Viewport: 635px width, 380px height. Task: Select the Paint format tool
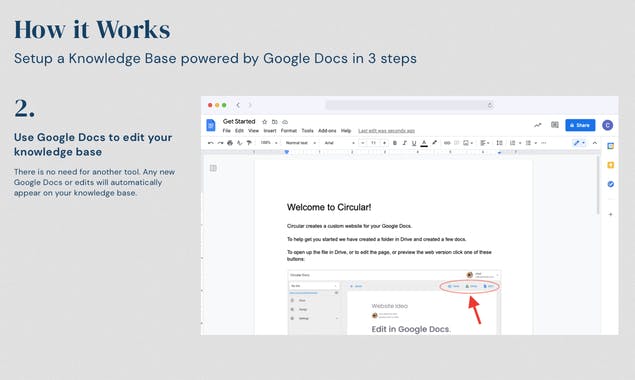click(249, 143)
